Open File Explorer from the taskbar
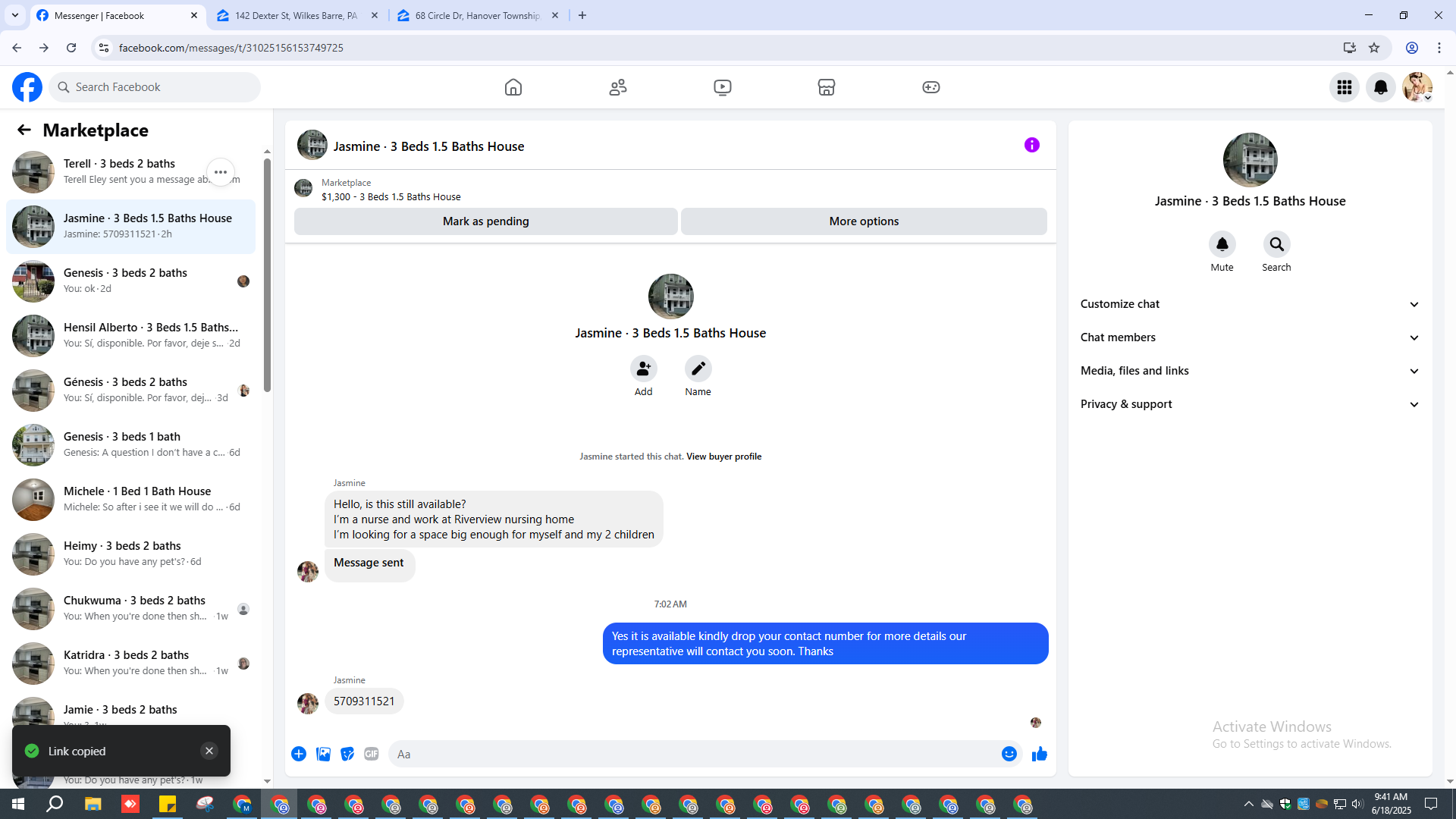Screen dimensions: 1456x819 pos(93,804)
